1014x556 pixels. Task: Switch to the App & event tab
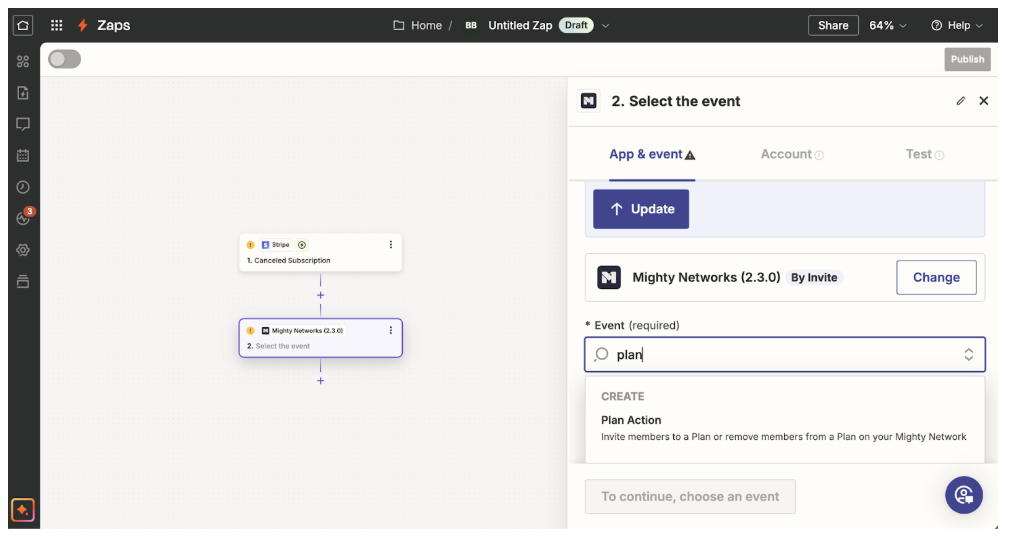click(x=652, y=155)
